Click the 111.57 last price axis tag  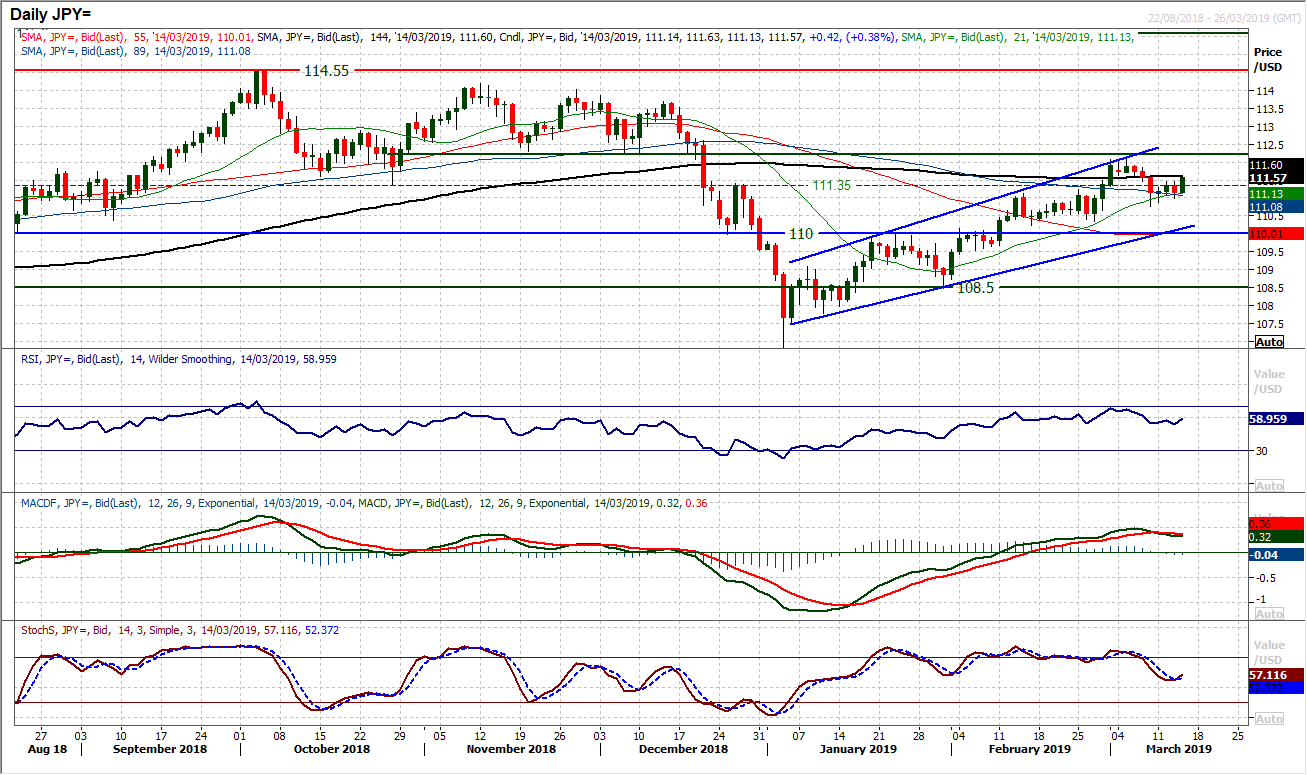[x=1277, y=178]
